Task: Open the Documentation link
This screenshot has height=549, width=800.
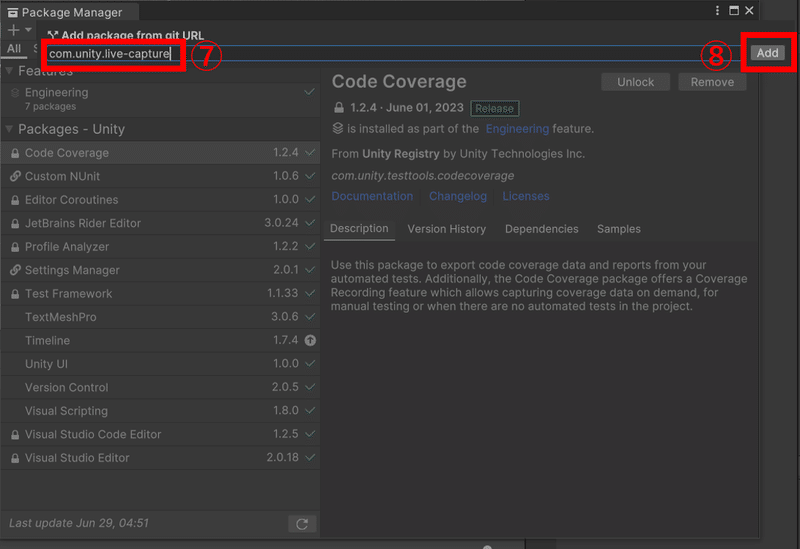Action: click(x=372, y=196)
